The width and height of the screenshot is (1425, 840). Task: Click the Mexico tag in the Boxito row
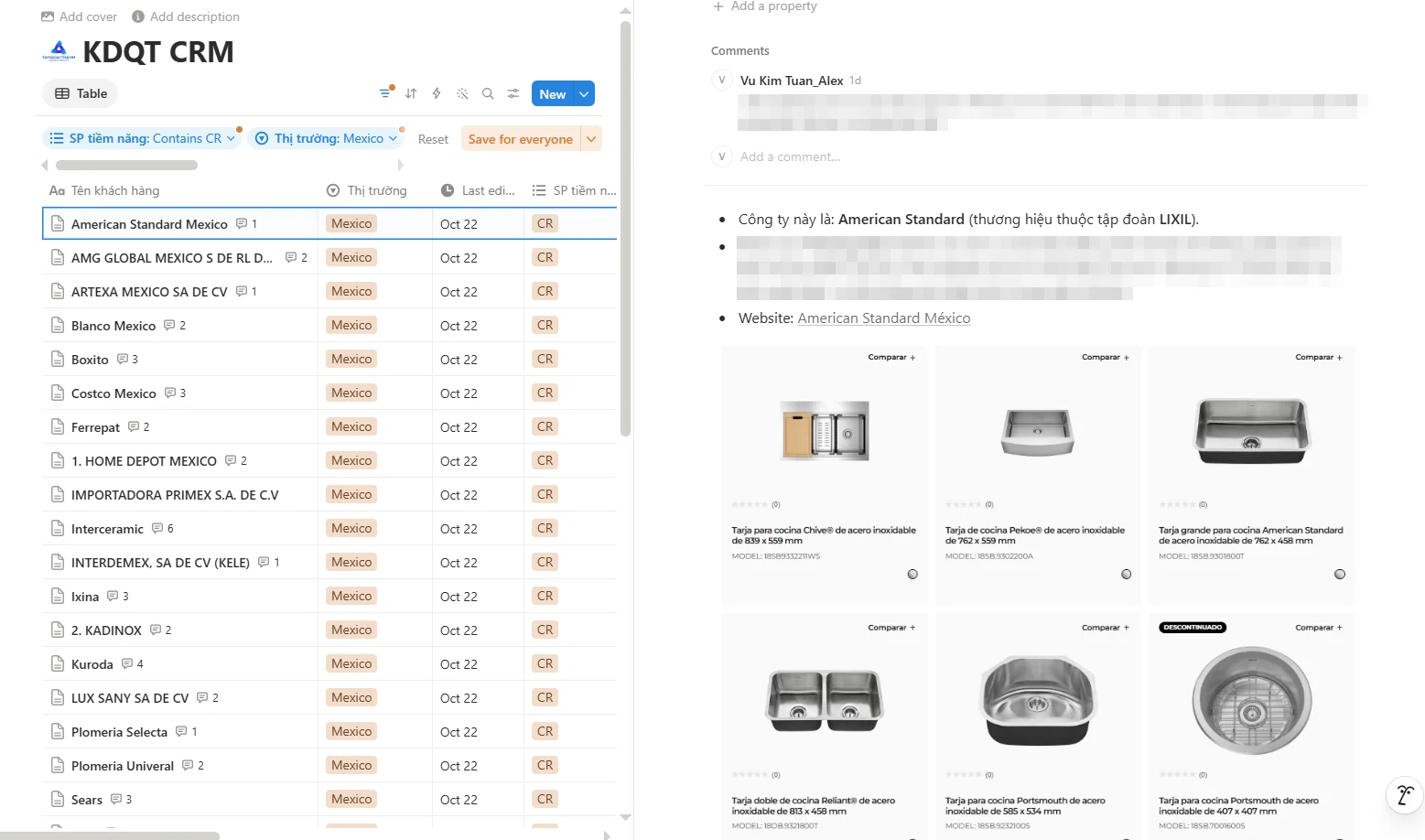(351, 359)
